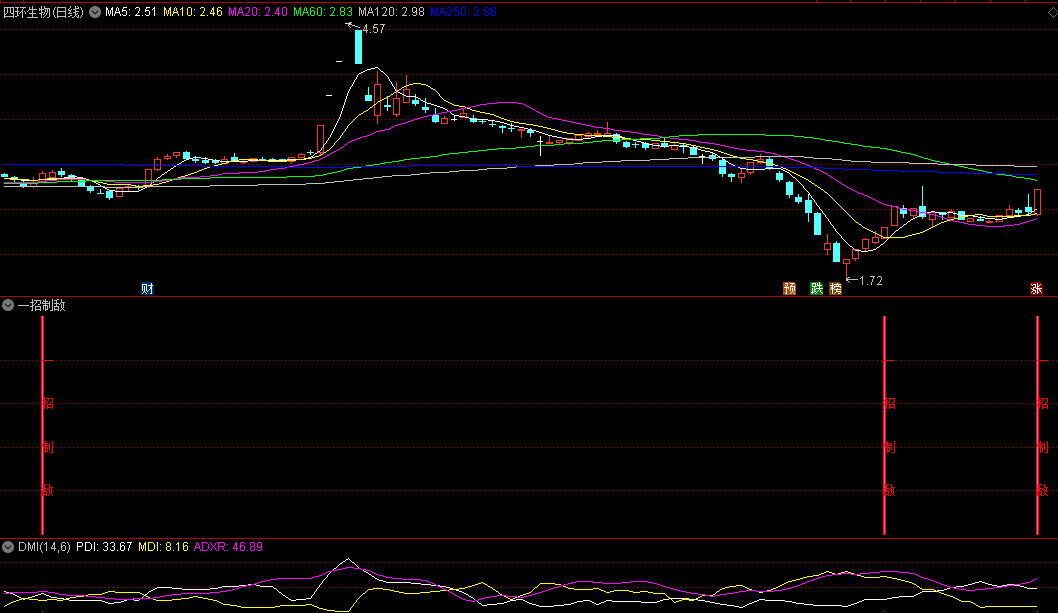Select the MA5 moving average label
Viewport: 1058px width, 613px height.
pos(131,12)
